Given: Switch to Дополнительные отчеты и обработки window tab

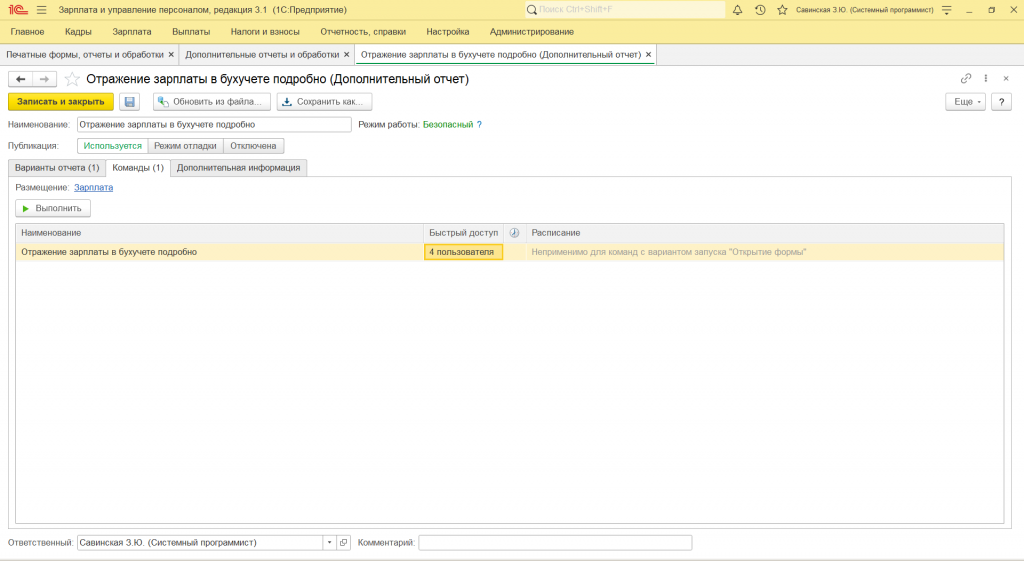Looking at the screenshot, I should pyautogui.click(x=262, y=55).
